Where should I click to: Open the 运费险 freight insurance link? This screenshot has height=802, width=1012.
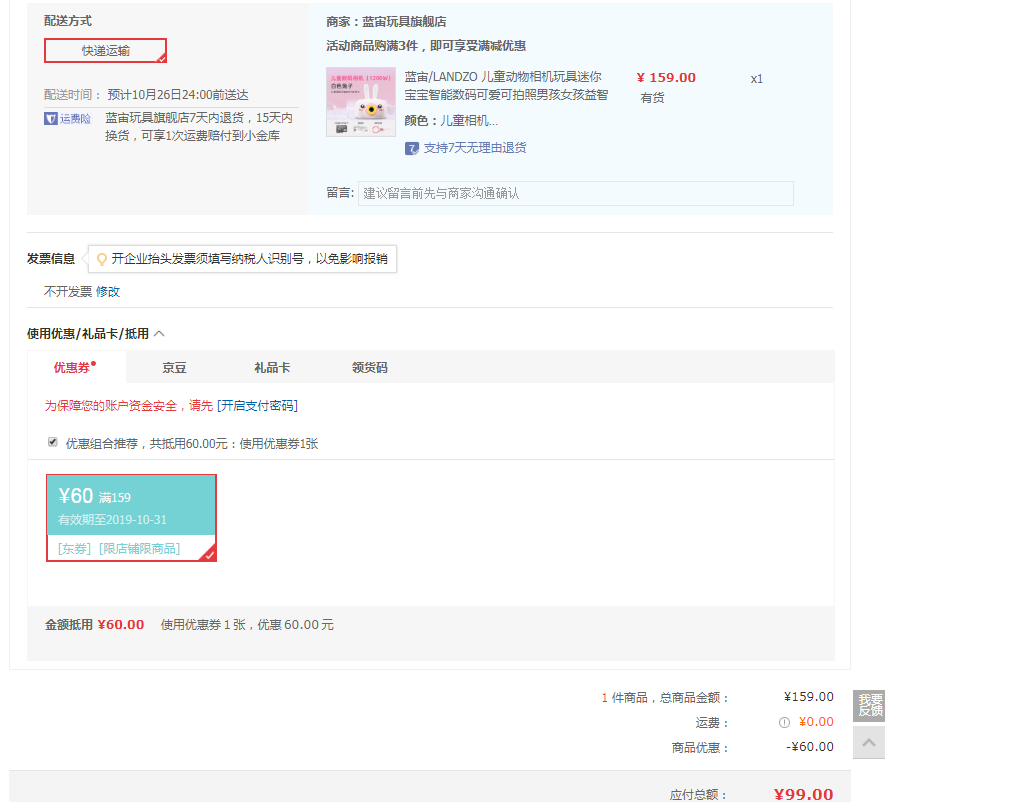76,119
